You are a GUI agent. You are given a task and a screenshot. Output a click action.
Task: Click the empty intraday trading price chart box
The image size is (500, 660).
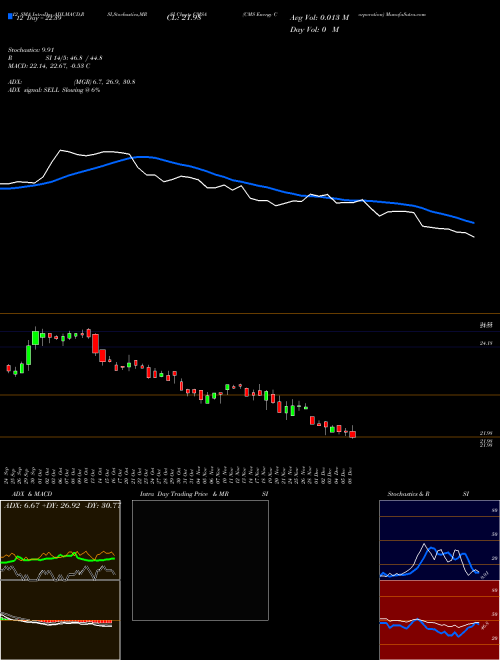coord(200,560)
